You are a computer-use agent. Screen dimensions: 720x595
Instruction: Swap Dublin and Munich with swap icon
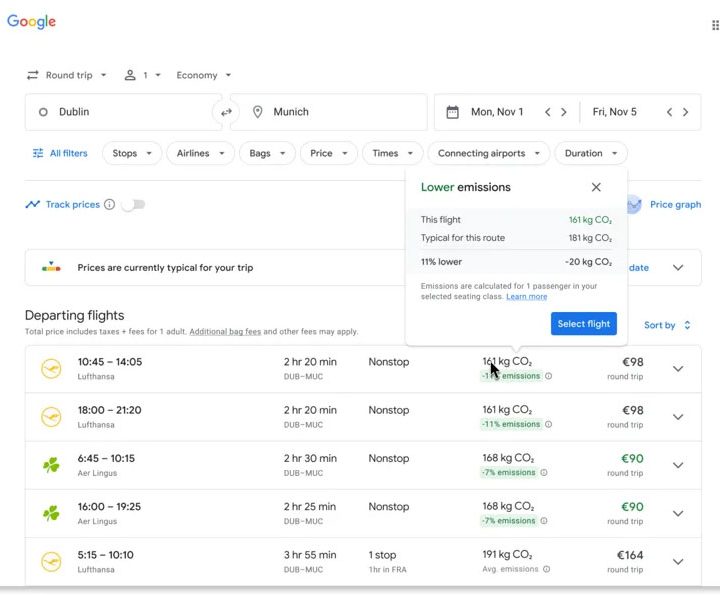226,112
